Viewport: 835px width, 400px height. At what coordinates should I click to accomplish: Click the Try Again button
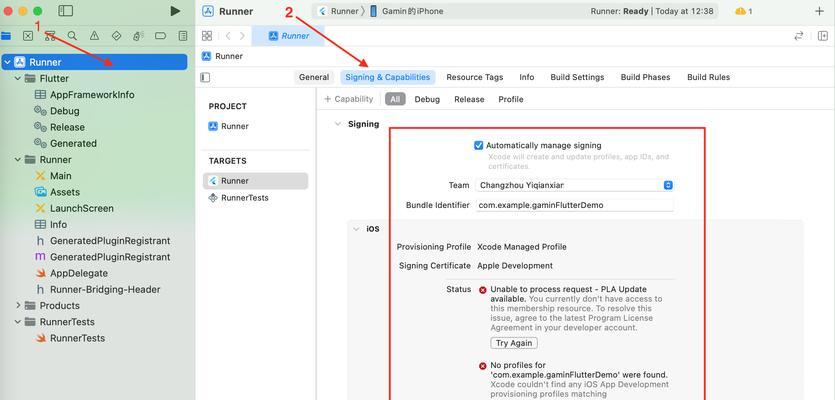[514, 343]
